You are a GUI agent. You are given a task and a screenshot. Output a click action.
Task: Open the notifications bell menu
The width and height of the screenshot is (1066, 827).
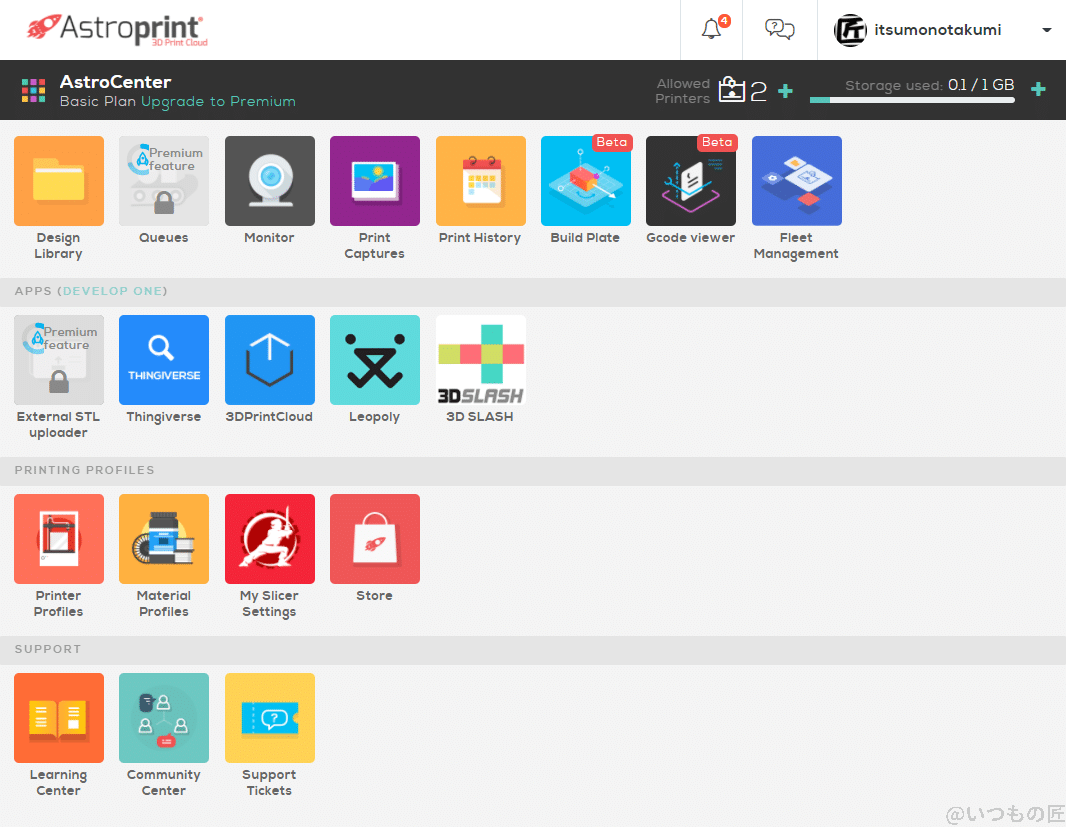[711, 29]
